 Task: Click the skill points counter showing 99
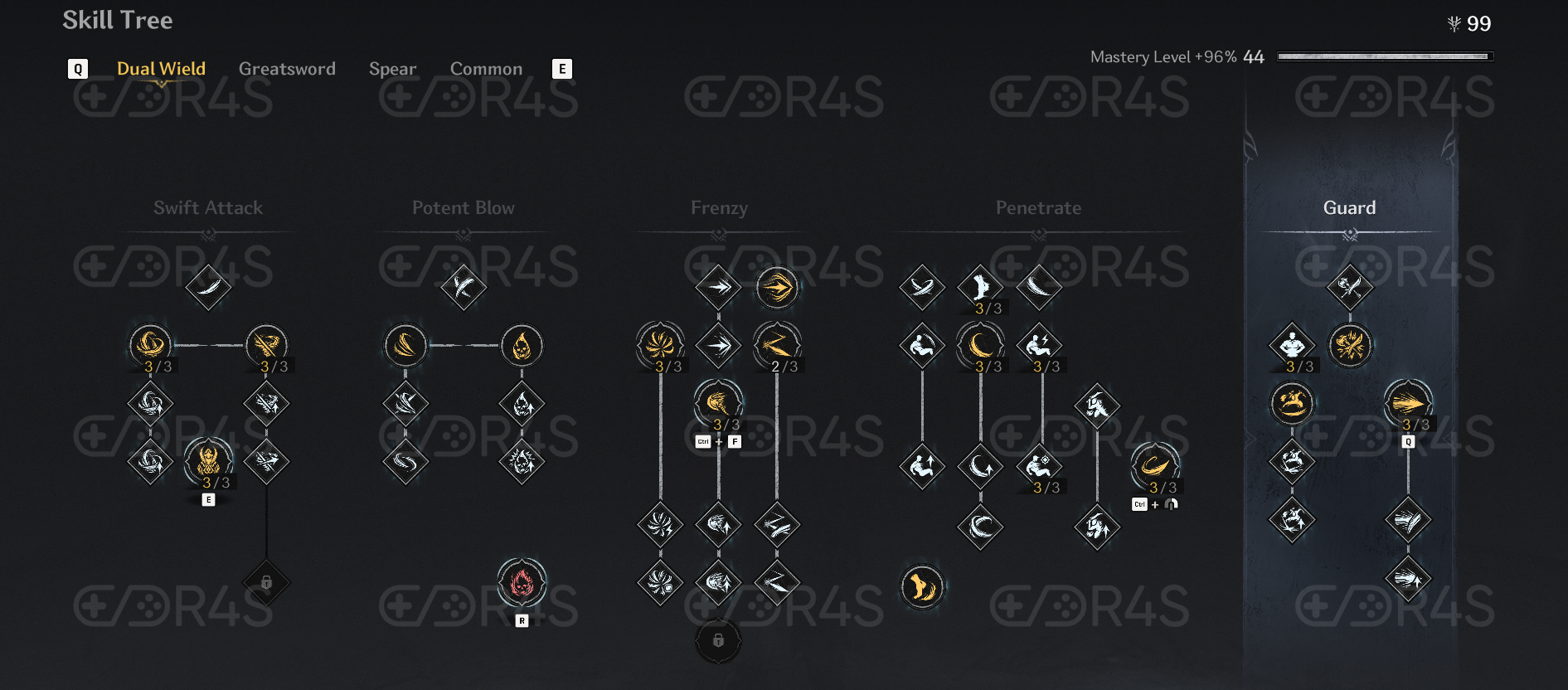(1468, 23)
